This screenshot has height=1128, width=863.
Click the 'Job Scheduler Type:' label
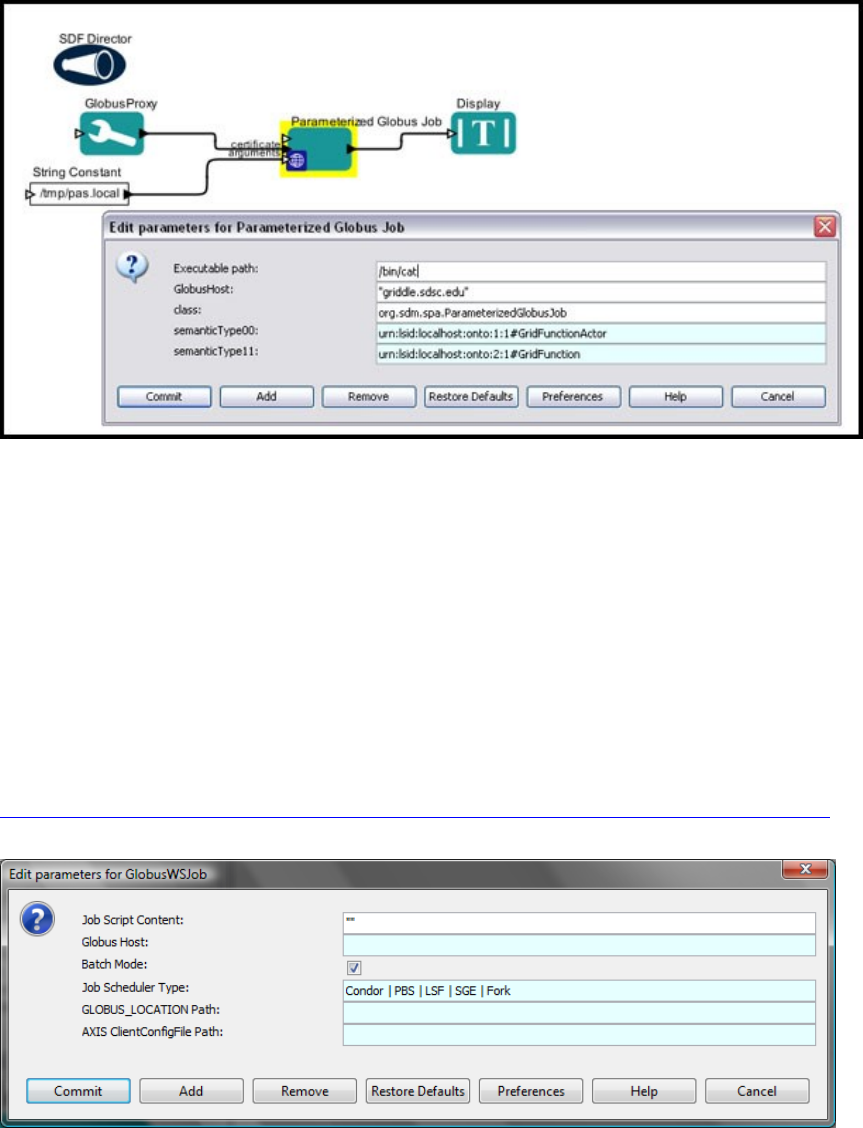(x=135, y=988)
